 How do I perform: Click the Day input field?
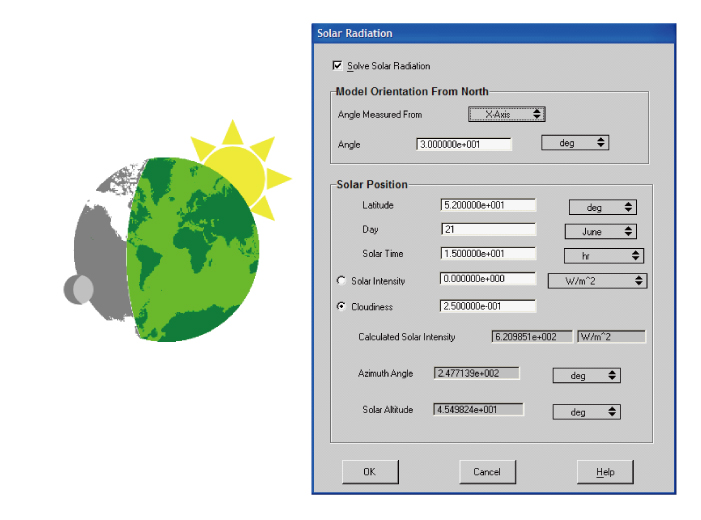click(488, 229)
